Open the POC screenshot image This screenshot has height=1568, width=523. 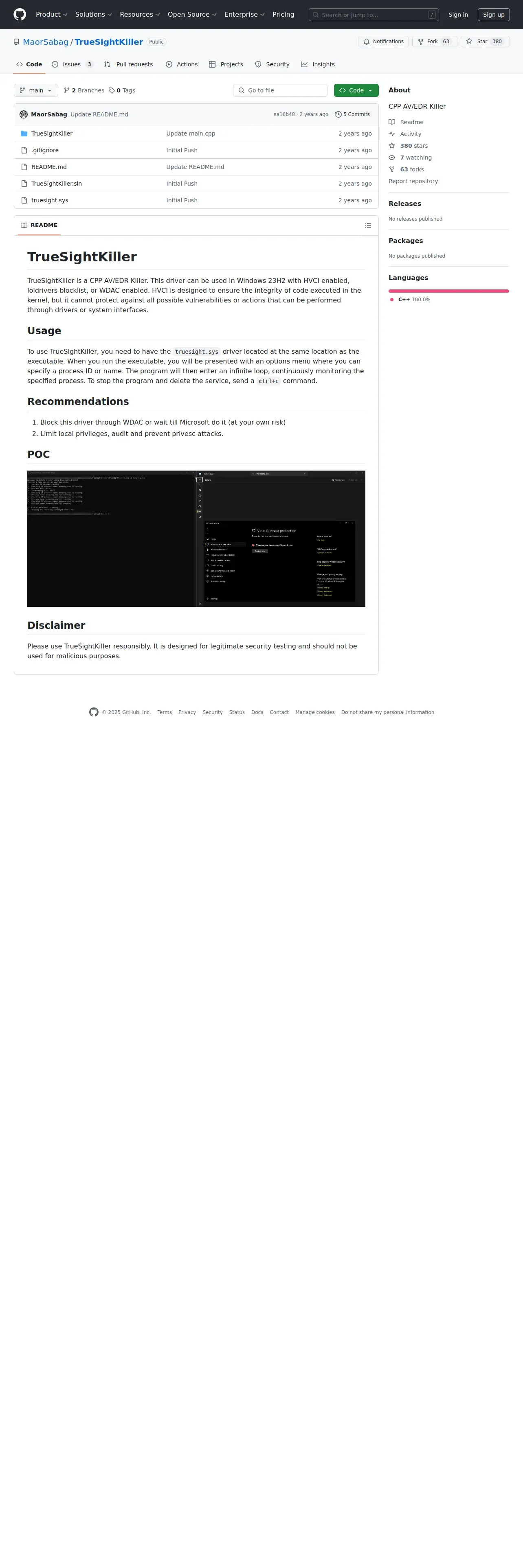click(196, 539)
